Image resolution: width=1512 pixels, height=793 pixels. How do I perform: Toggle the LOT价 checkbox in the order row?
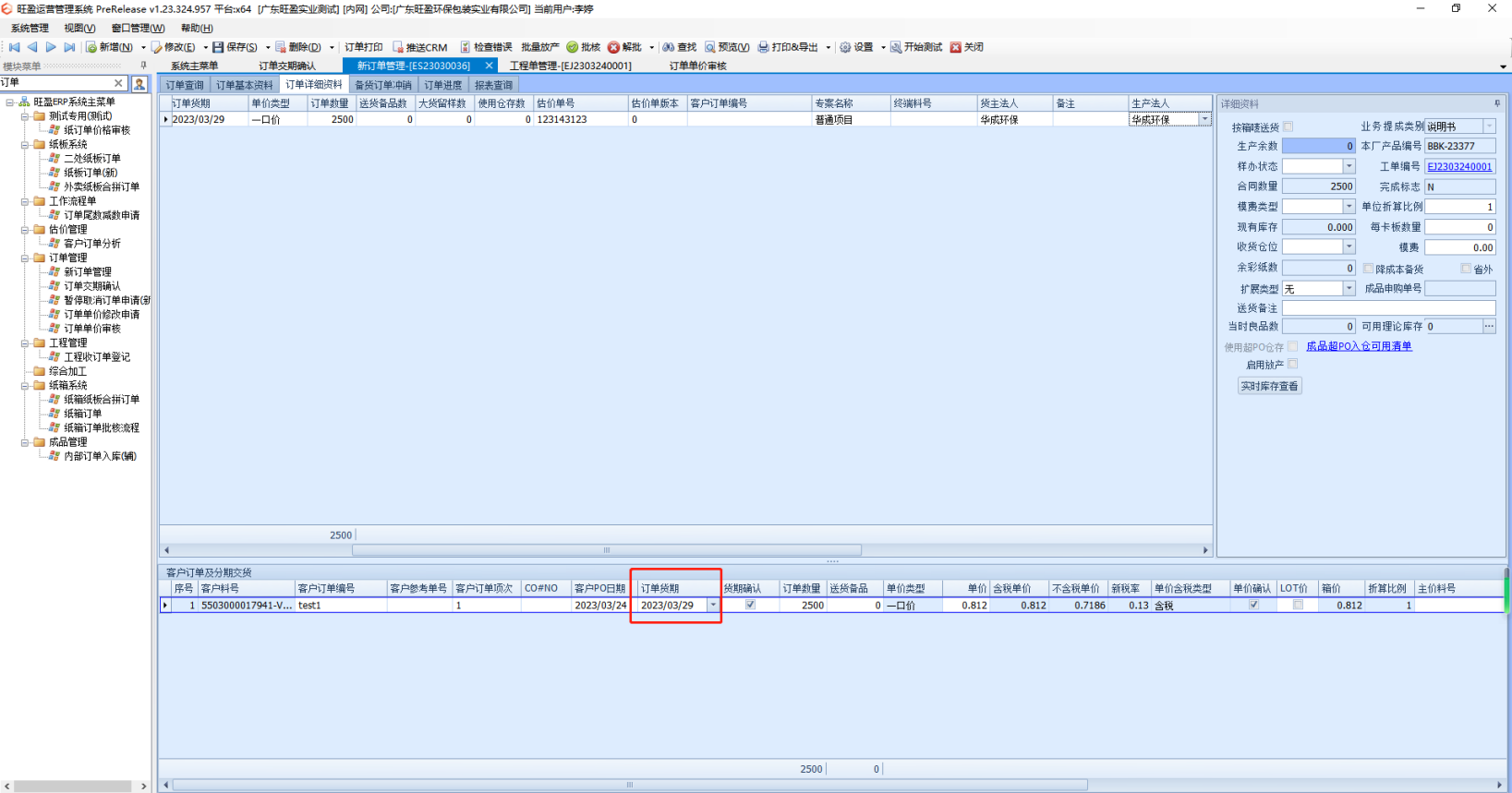1298,605
